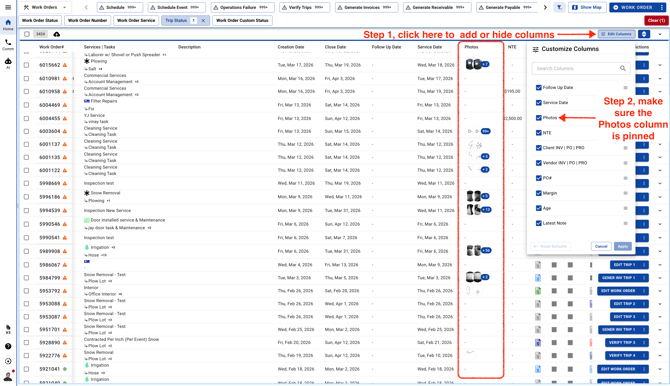
Task: Open the document icon in row 5986067
Action: click(538, 265)
